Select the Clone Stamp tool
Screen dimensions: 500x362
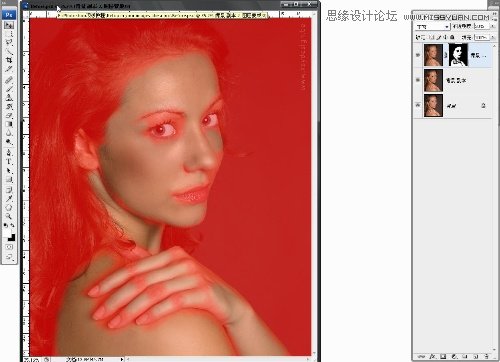pyautogui.click(x=9, y=98)
